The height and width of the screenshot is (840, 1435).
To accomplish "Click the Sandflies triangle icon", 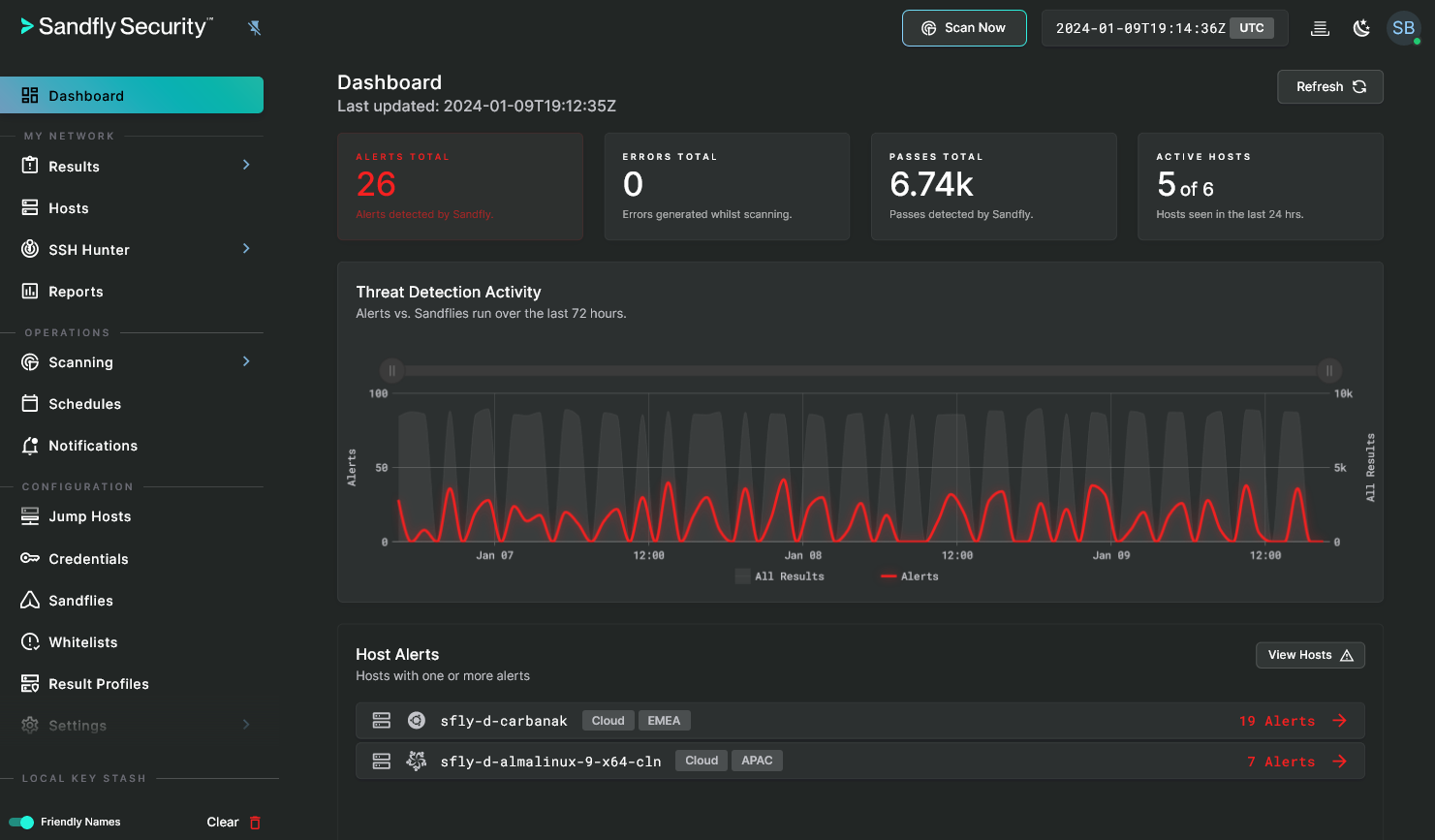I will 30,600.
